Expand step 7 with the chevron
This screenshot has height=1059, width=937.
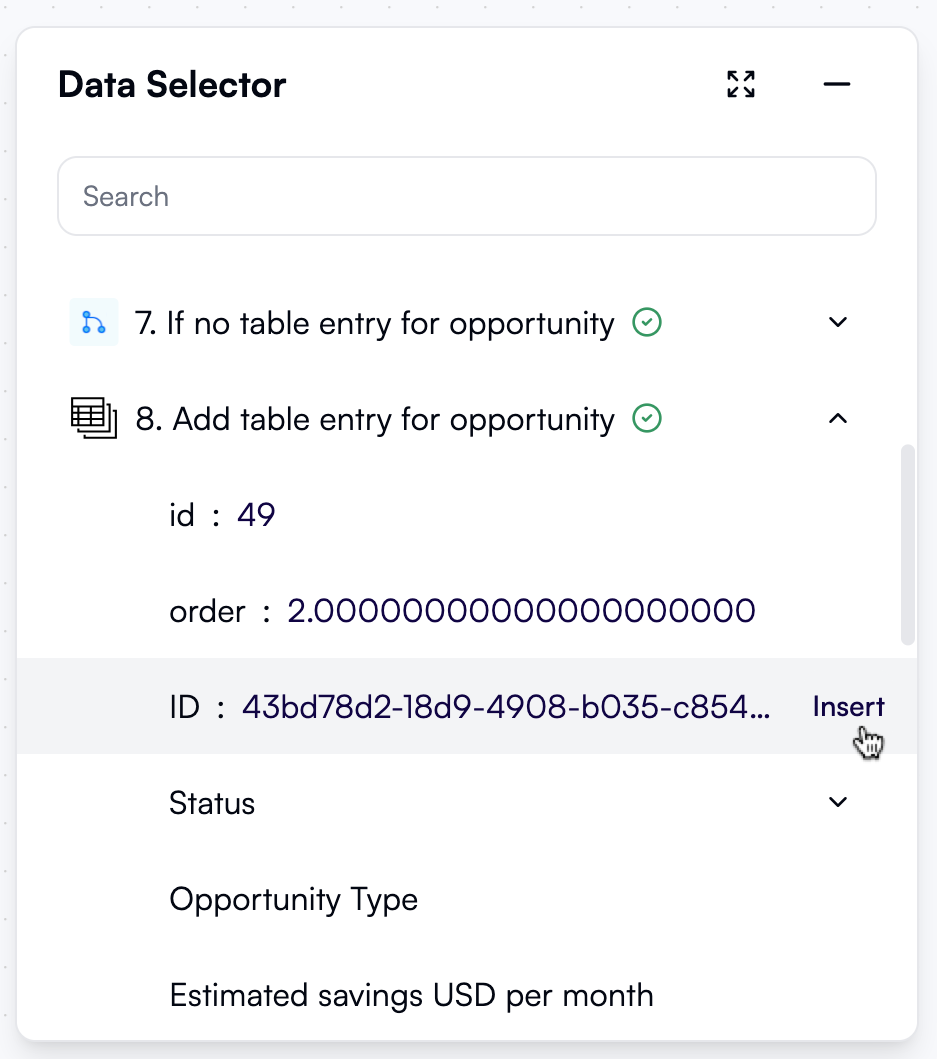pos(838,323)
